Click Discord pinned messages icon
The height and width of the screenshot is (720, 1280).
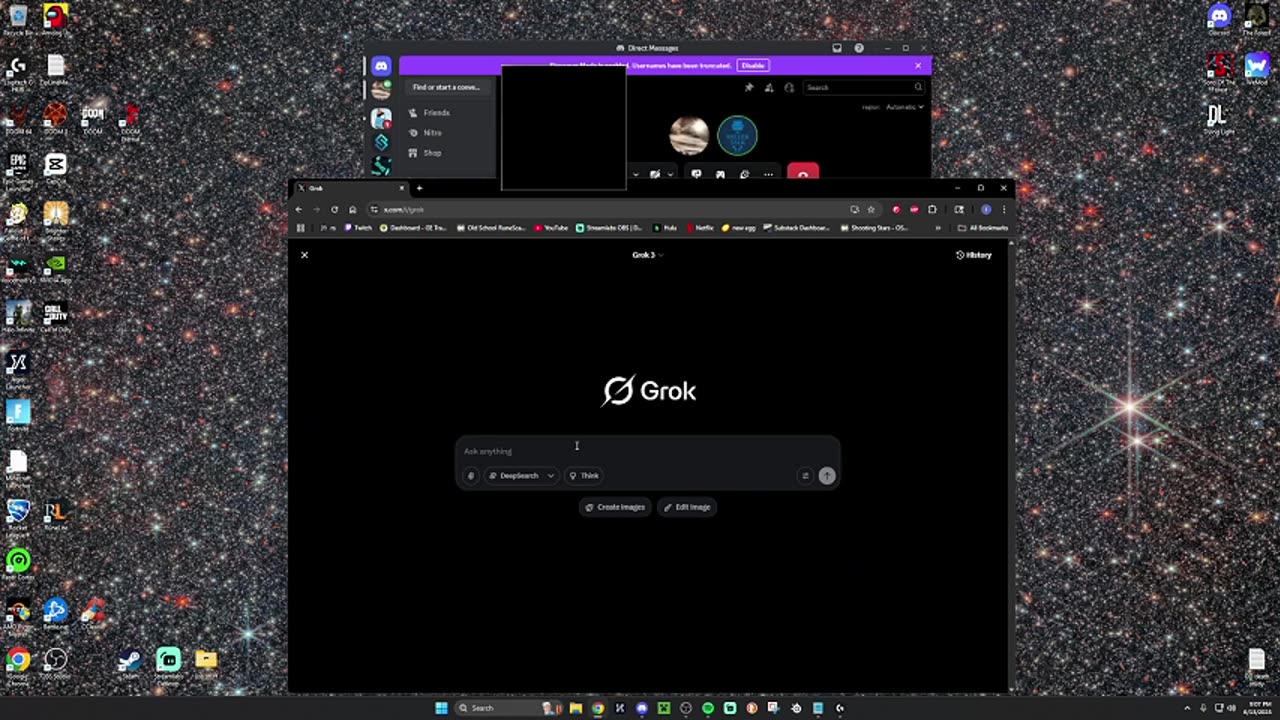tap(749, 88)
